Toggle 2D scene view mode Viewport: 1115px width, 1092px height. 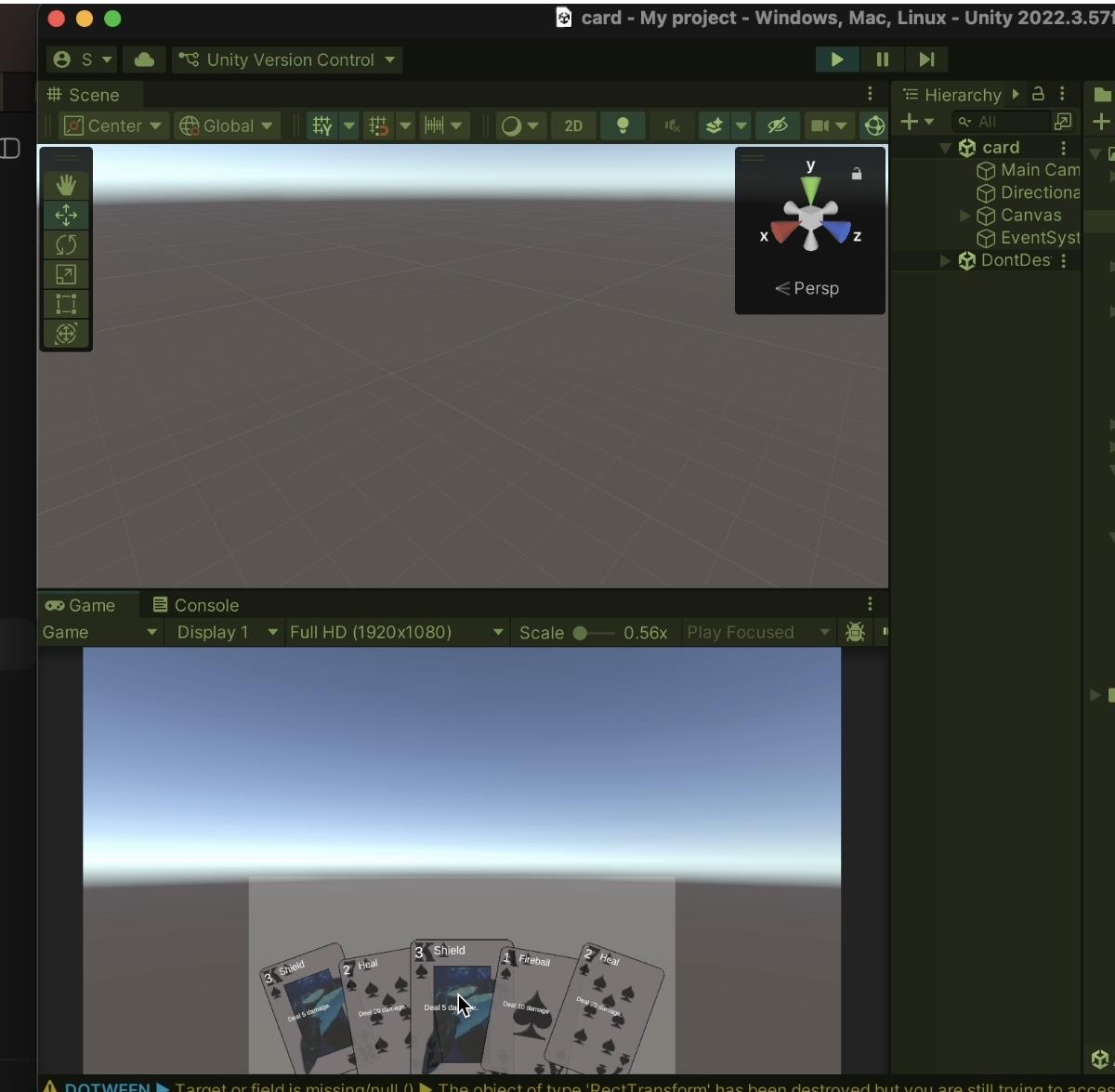pos(573,125)
